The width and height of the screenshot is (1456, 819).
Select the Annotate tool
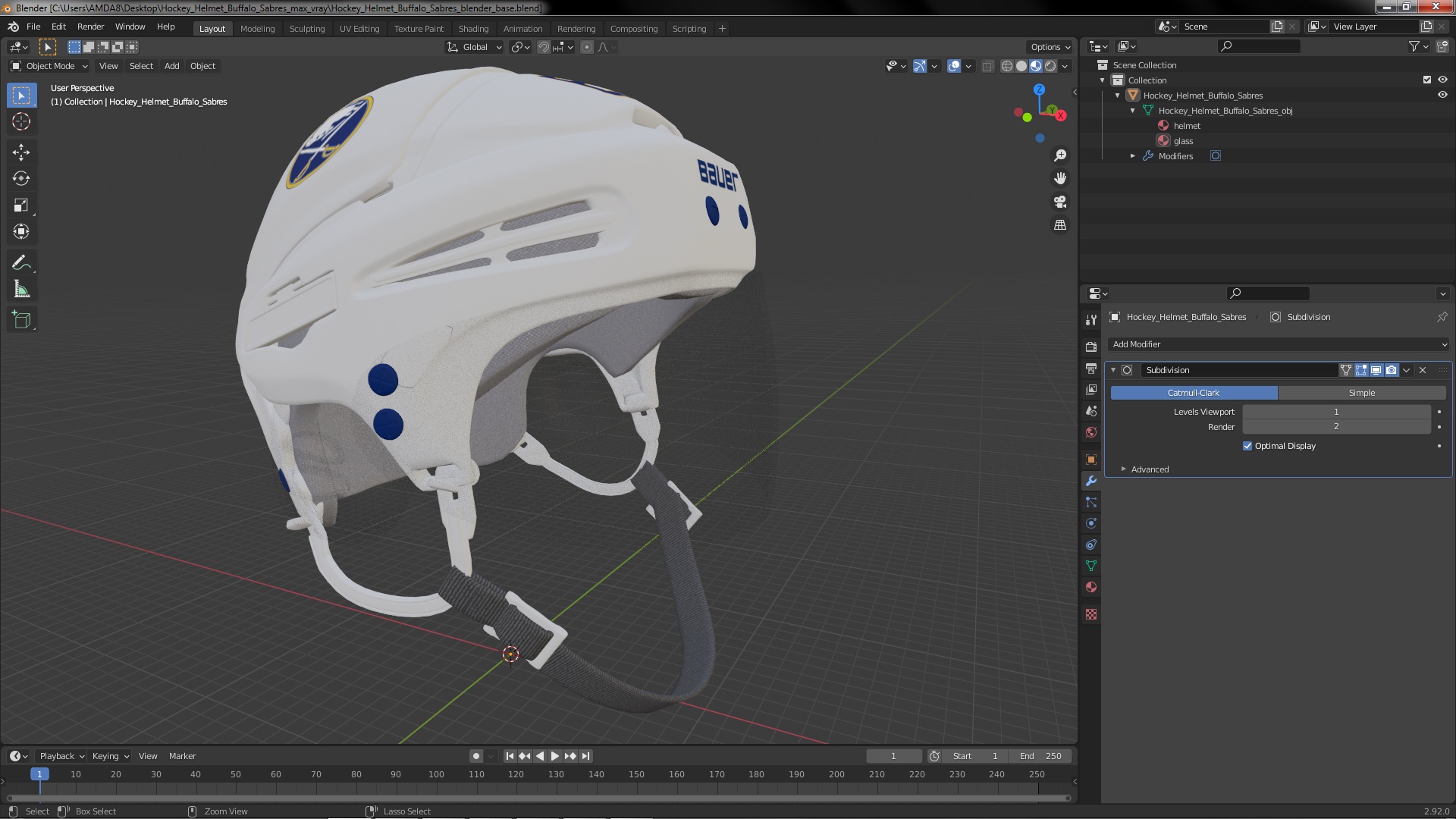21,263
